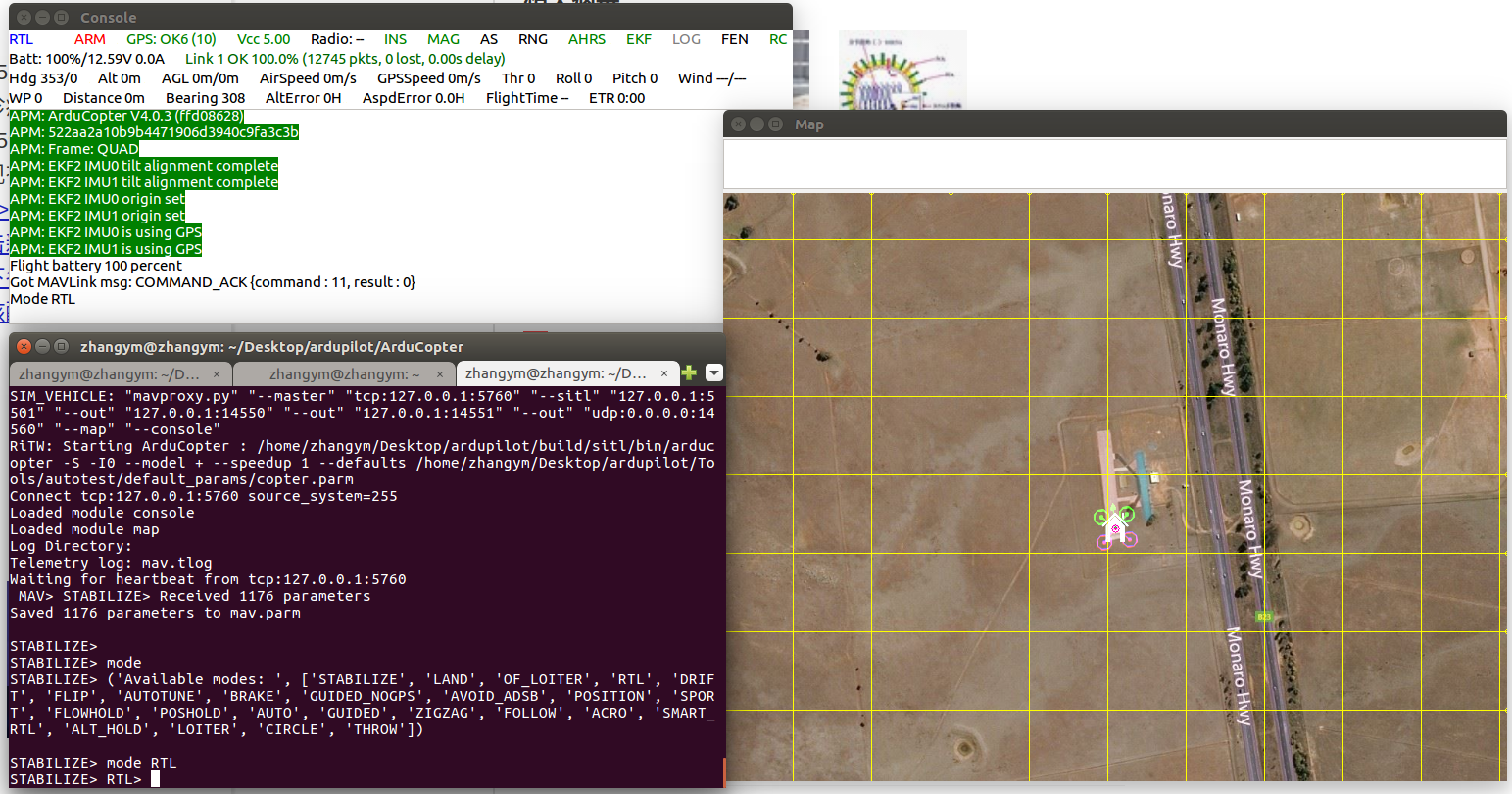
Task: Click the red ARM status indicator
Action: click(90, 39)
